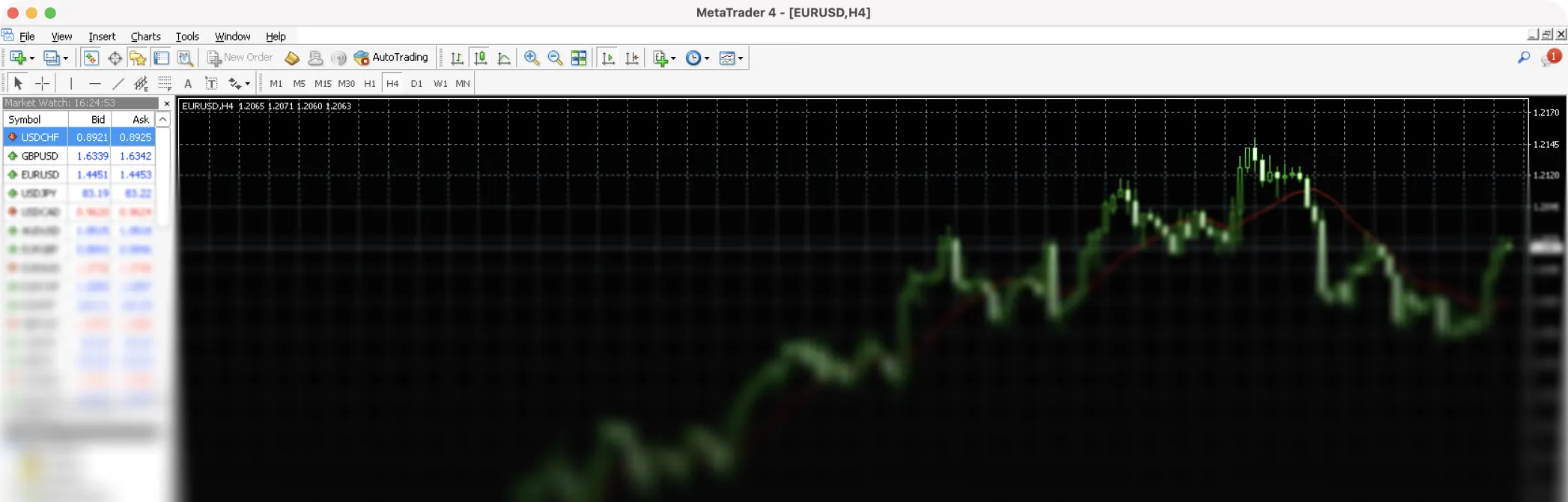
Task: Open the New Chart dropdown arrow
Action: coord(31,58)
